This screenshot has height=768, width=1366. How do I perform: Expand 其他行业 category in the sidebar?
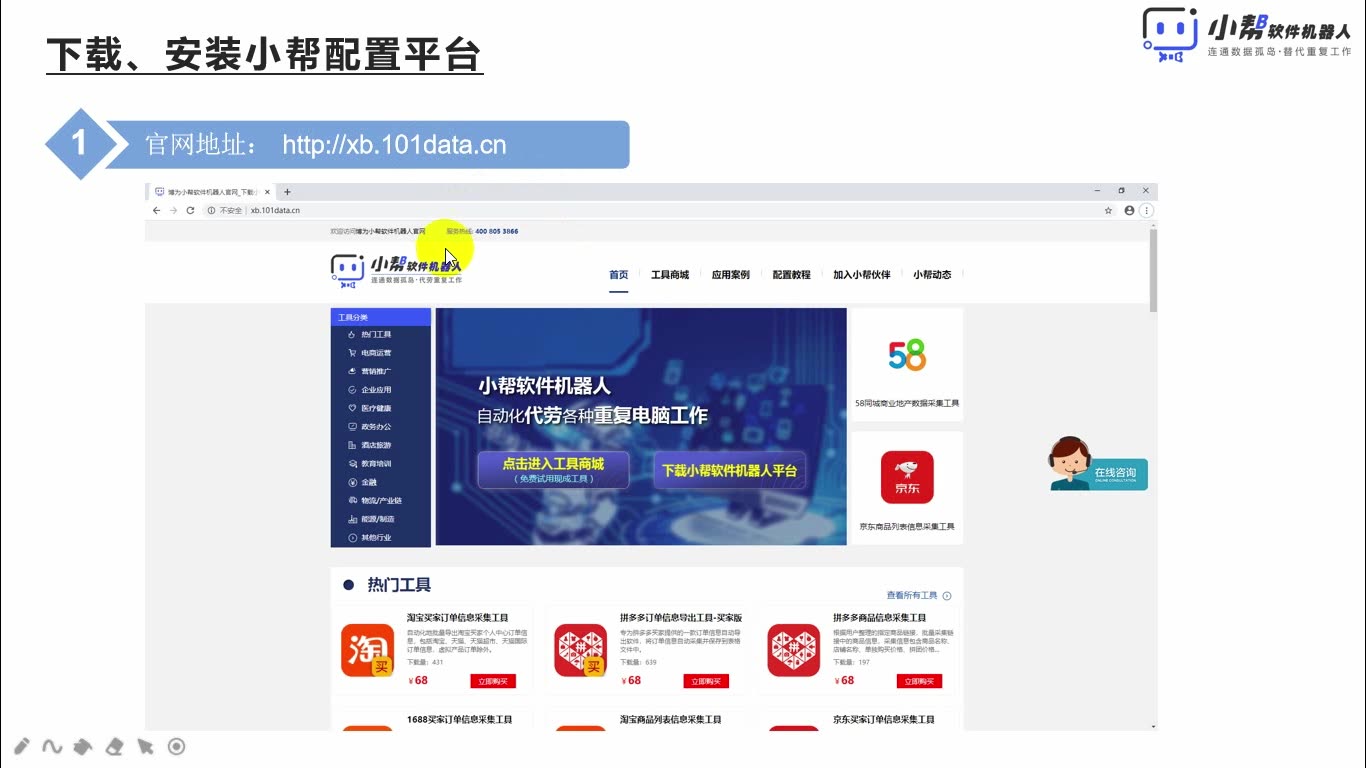click(x=351, y=536)
